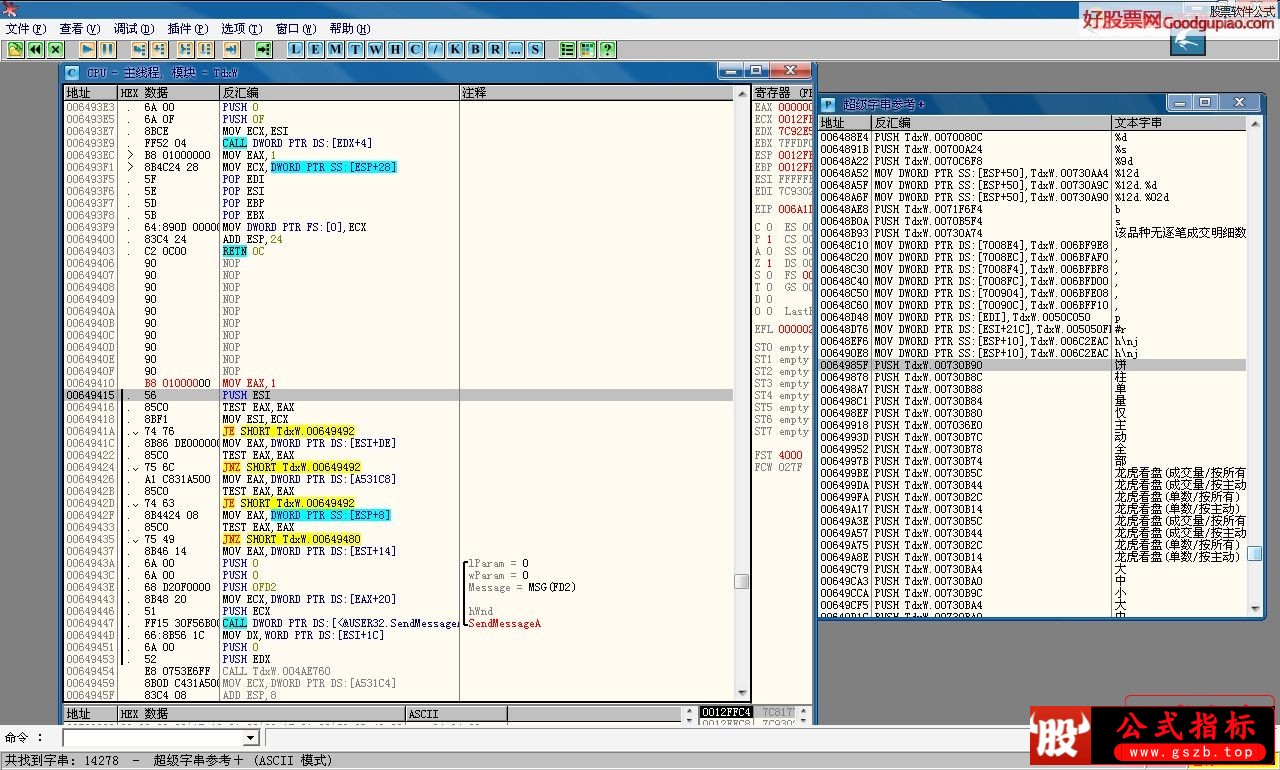Click the Trace over toolbar icon
Image resolution: width=1280 pixels, height=770 pixels.
[x=205, y=49]
